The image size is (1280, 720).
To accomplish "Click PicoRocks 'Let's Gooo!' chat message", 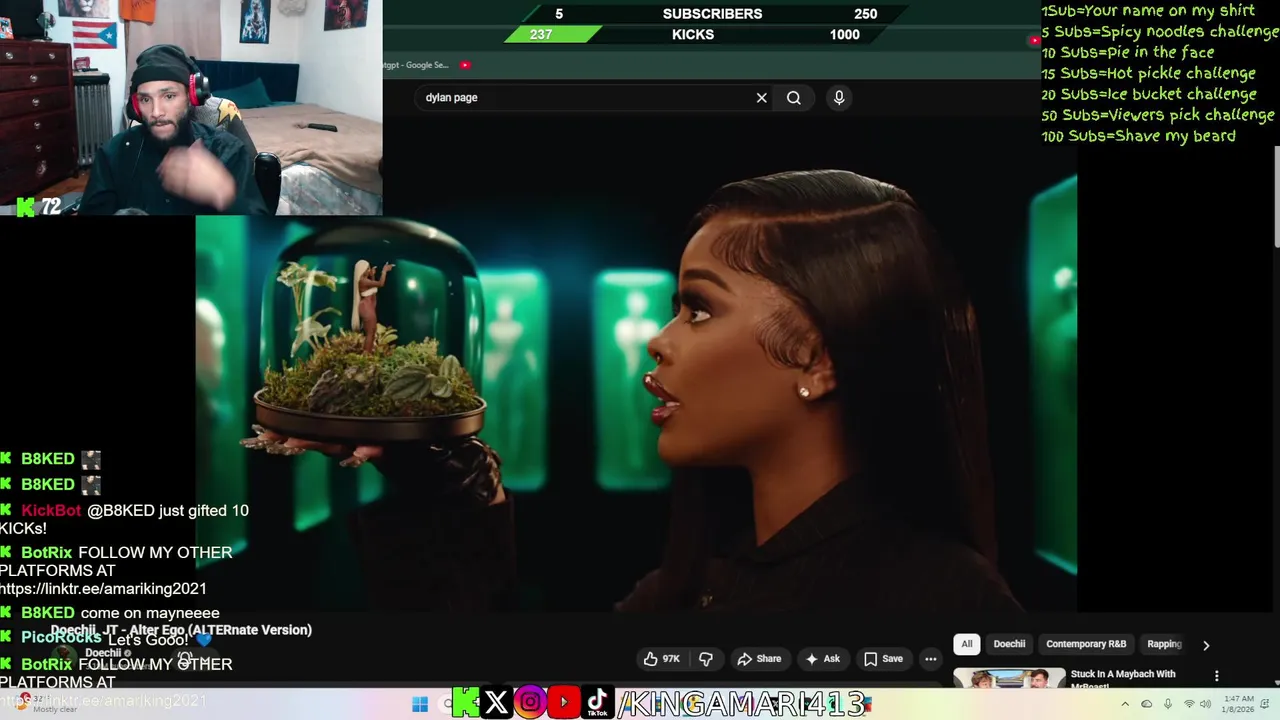I will [104, 638].
